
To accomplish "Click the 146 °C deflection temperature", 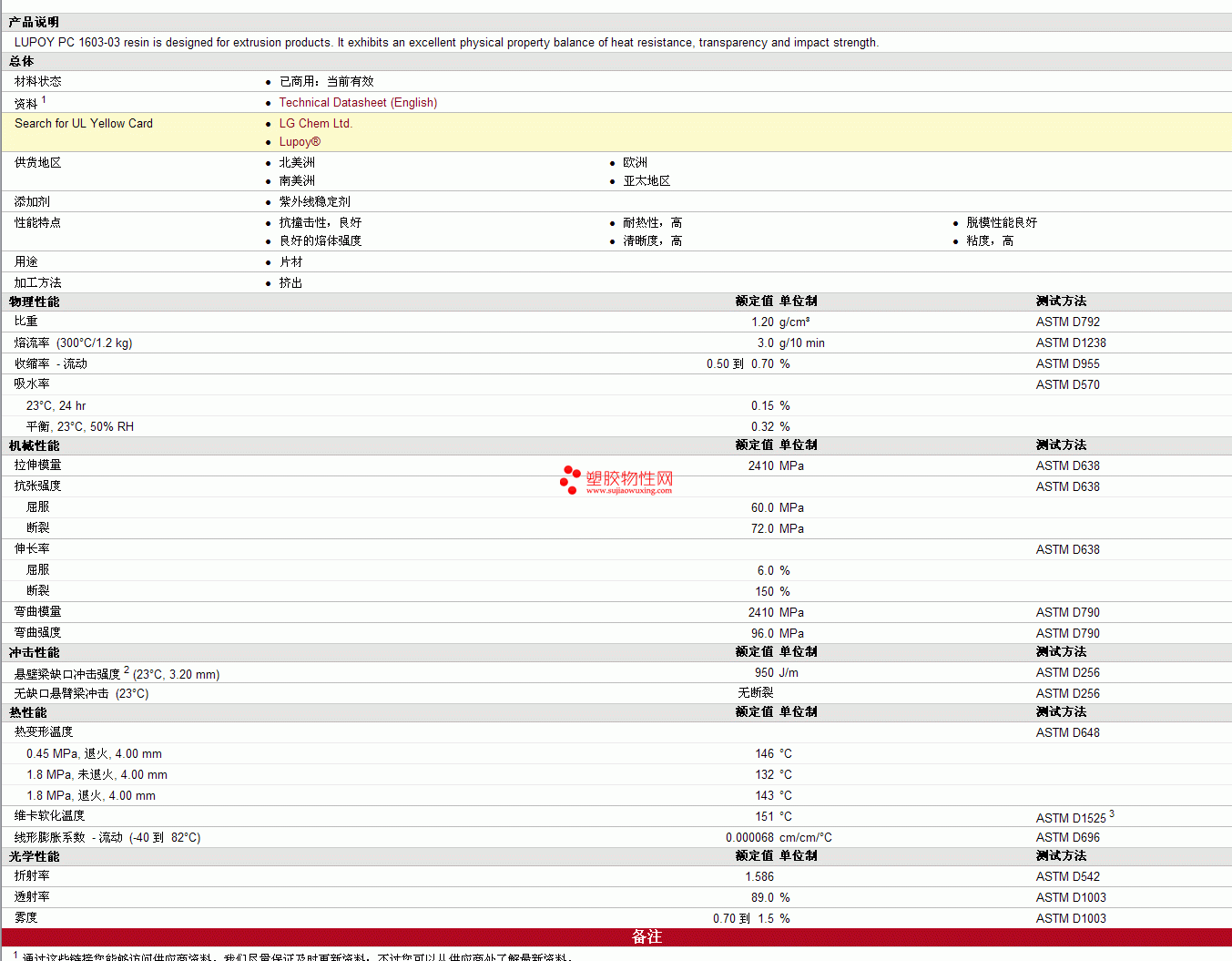I will pos(774,754).
